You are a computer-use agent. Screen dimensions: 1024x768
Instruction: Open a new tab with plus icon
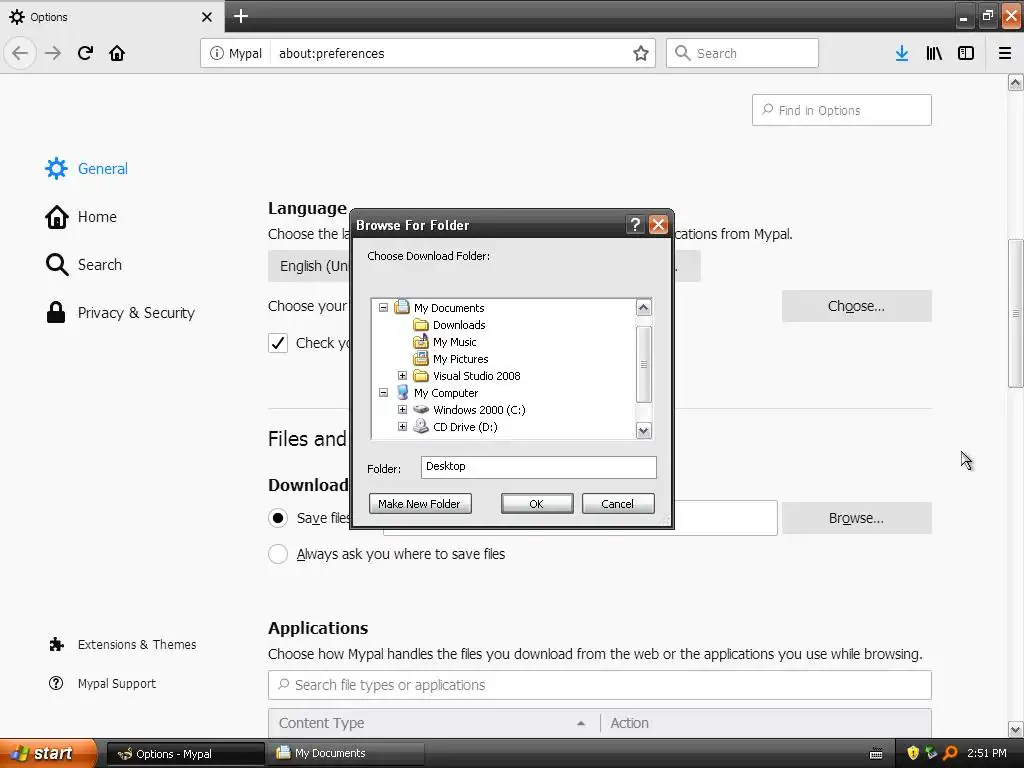tap(240, 16)
